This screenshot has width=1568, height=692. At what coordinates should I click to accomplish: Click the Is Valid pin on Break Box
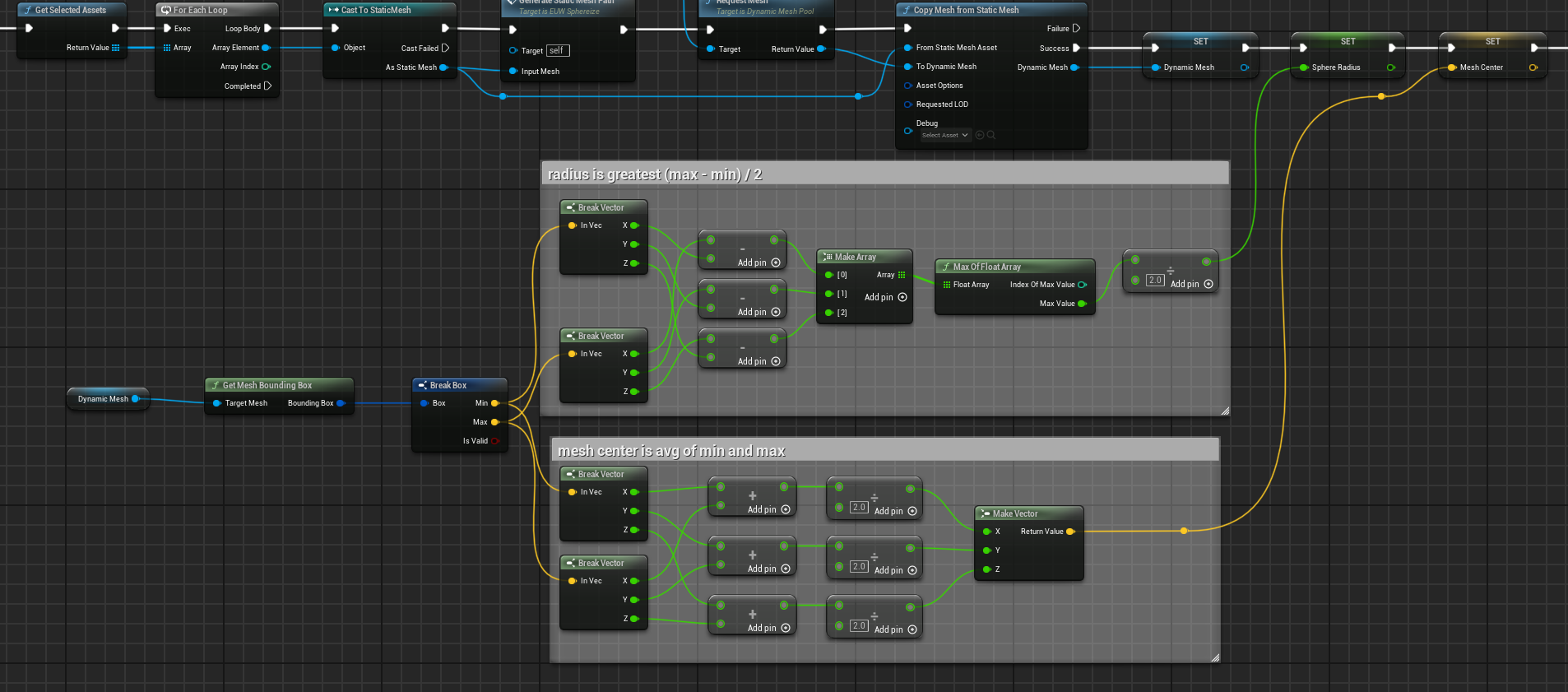click(495, 441)
